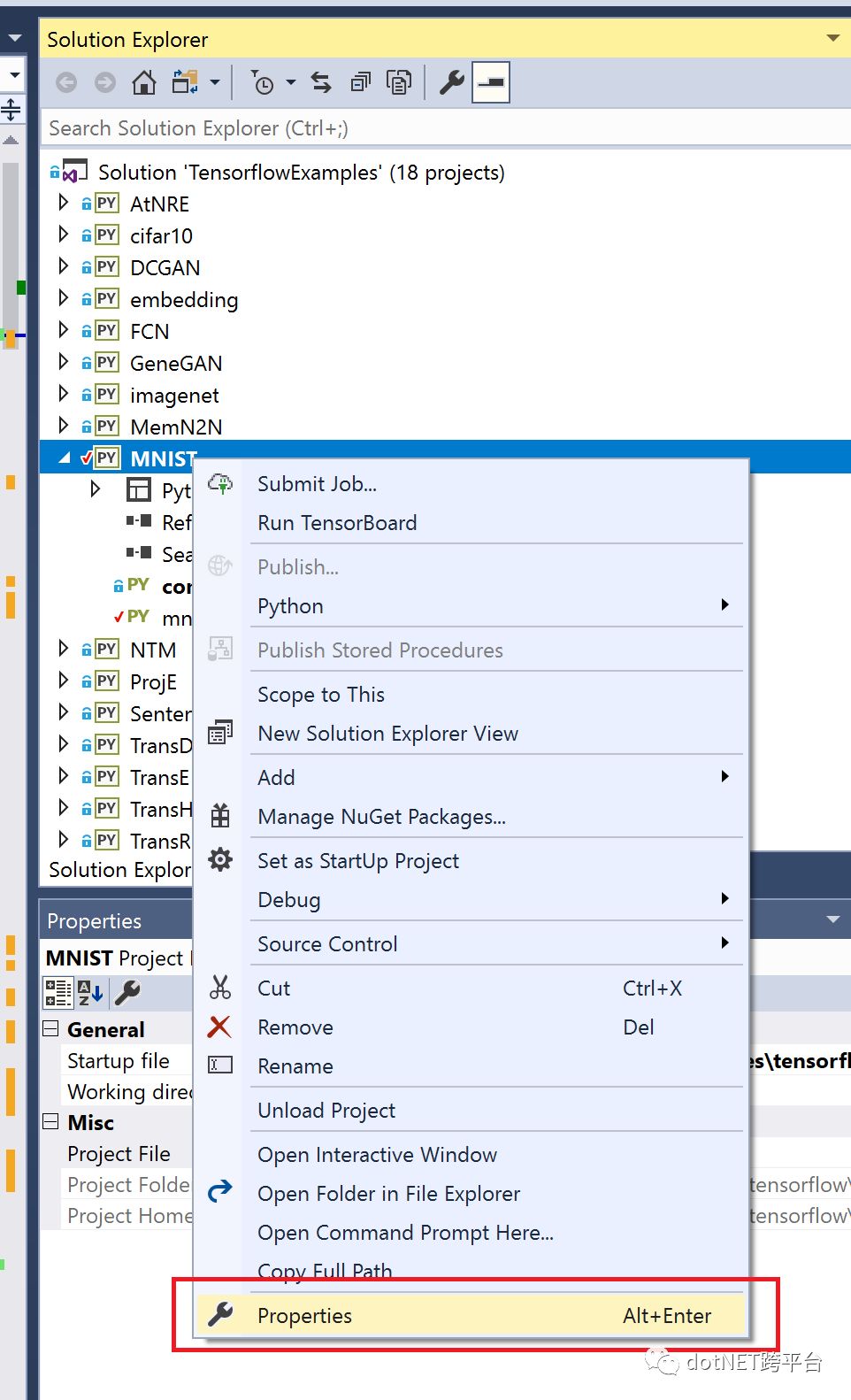
Task: Click the Forward navigation arrow in toolbar
Action: [x=105, y=83]
